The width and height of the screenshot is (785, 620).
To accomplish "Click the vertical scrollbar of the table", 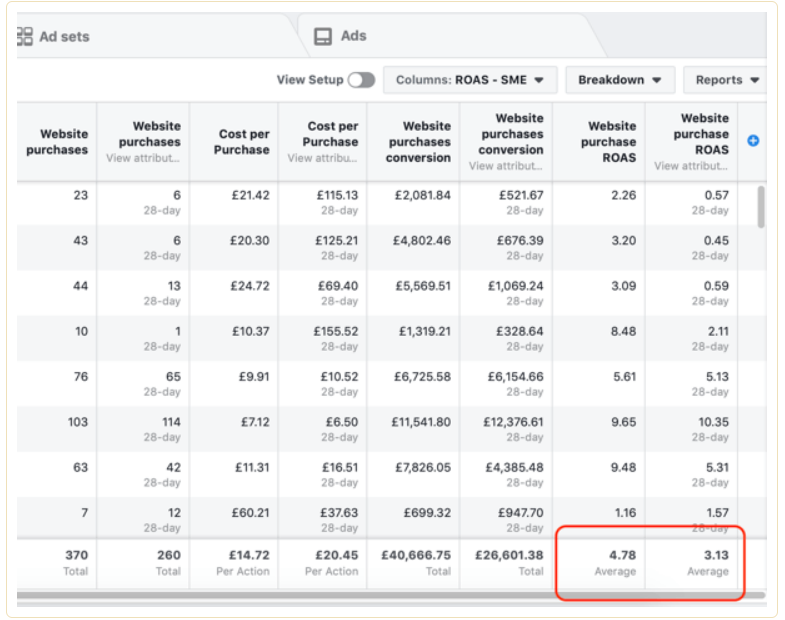I will point(761,207).
